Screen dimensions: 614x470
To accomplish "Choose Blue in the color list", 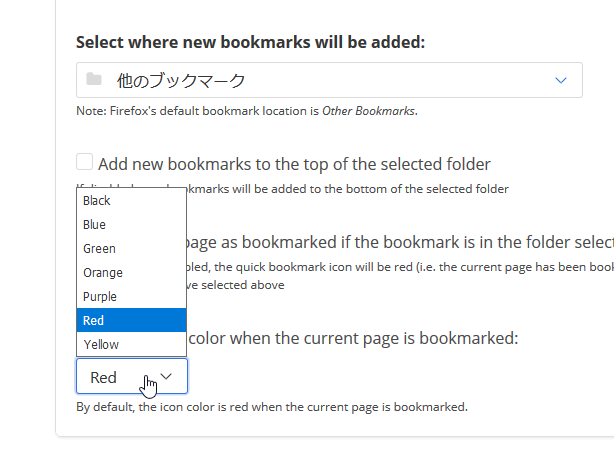I will (x=132, y=224).
